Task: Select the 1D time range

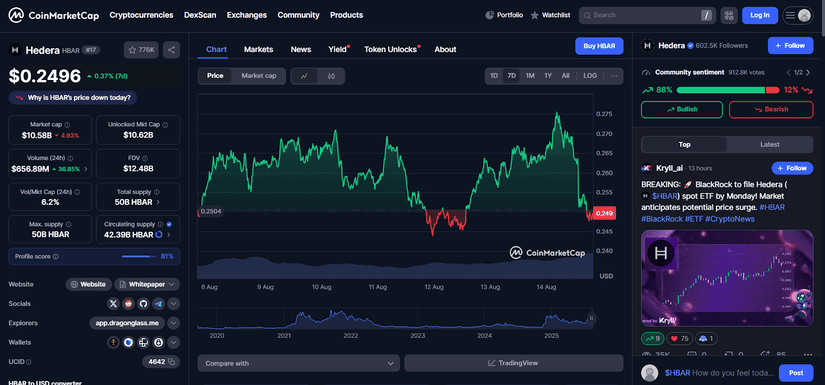Action: pos(494,76)
